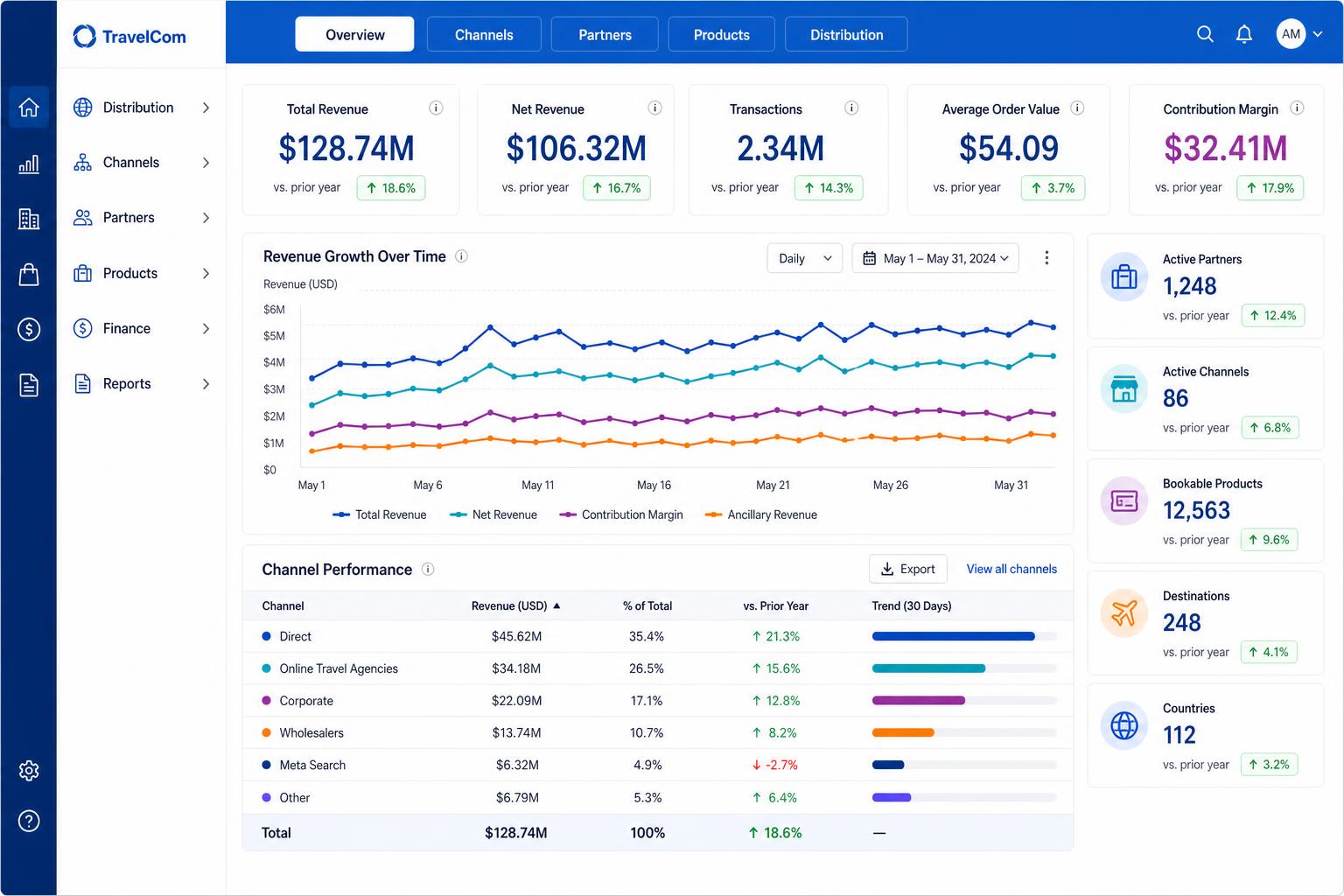
Task: Click info icon beside Channel Performance
Action: pos(428,569)
